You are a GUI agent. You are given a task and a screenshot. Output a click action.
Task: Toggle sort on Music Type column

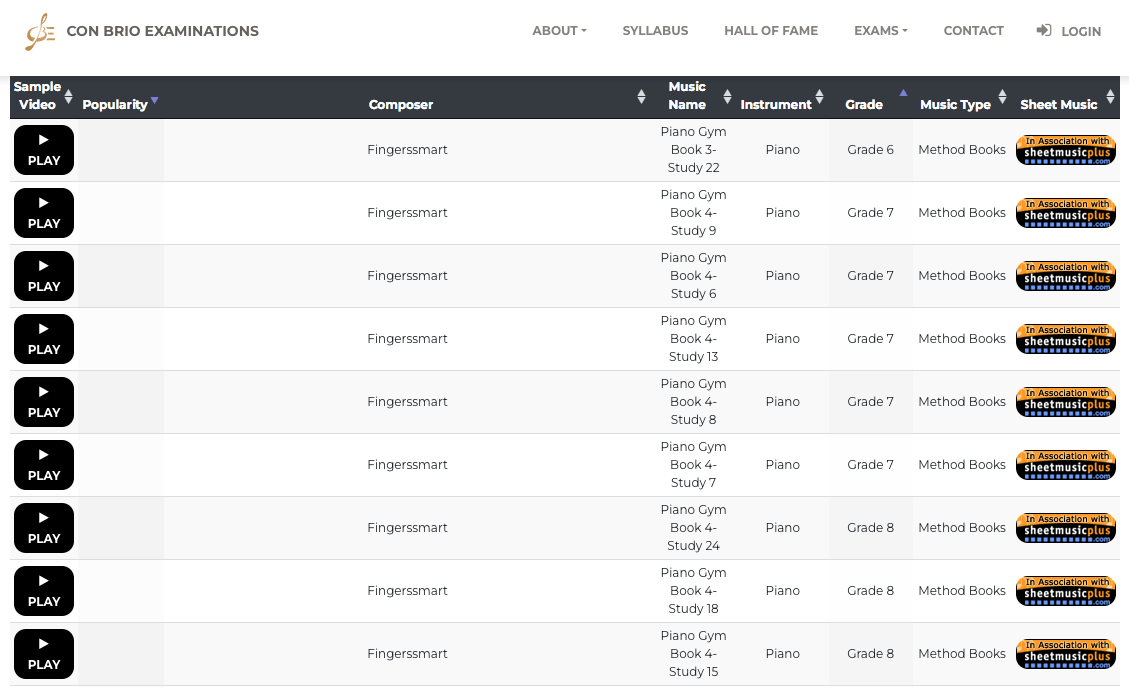click(x=1002, y=97)
